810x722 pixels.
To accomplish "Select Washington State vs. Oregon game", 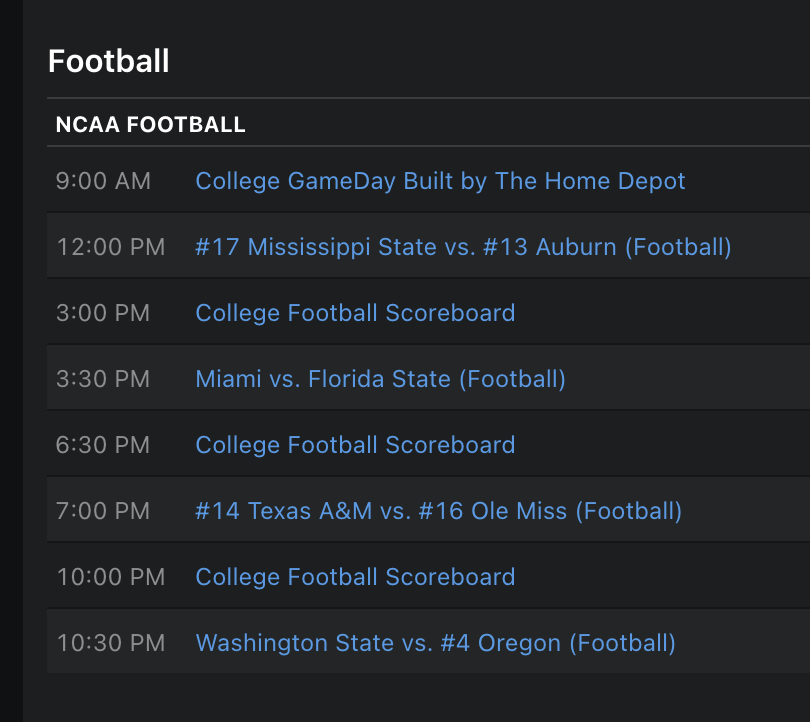I will pyautogui.click(x=435, y=643).
